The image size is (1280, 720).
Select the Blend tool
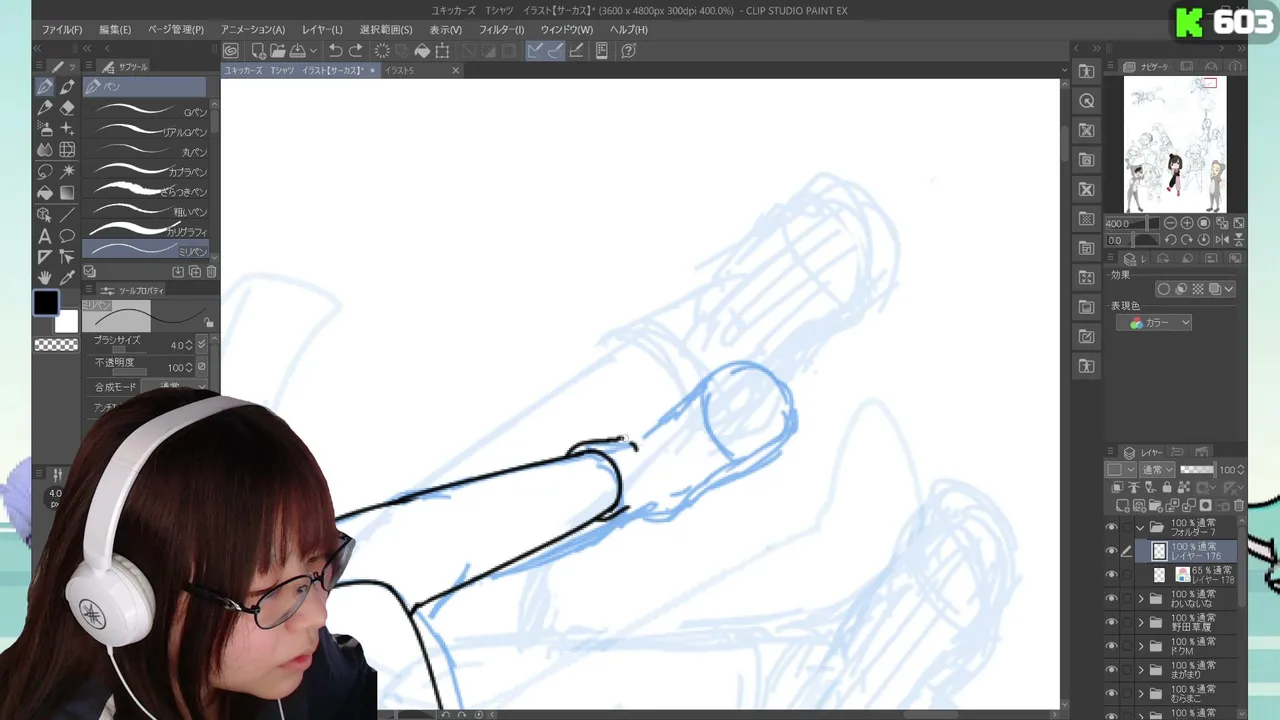45,150
